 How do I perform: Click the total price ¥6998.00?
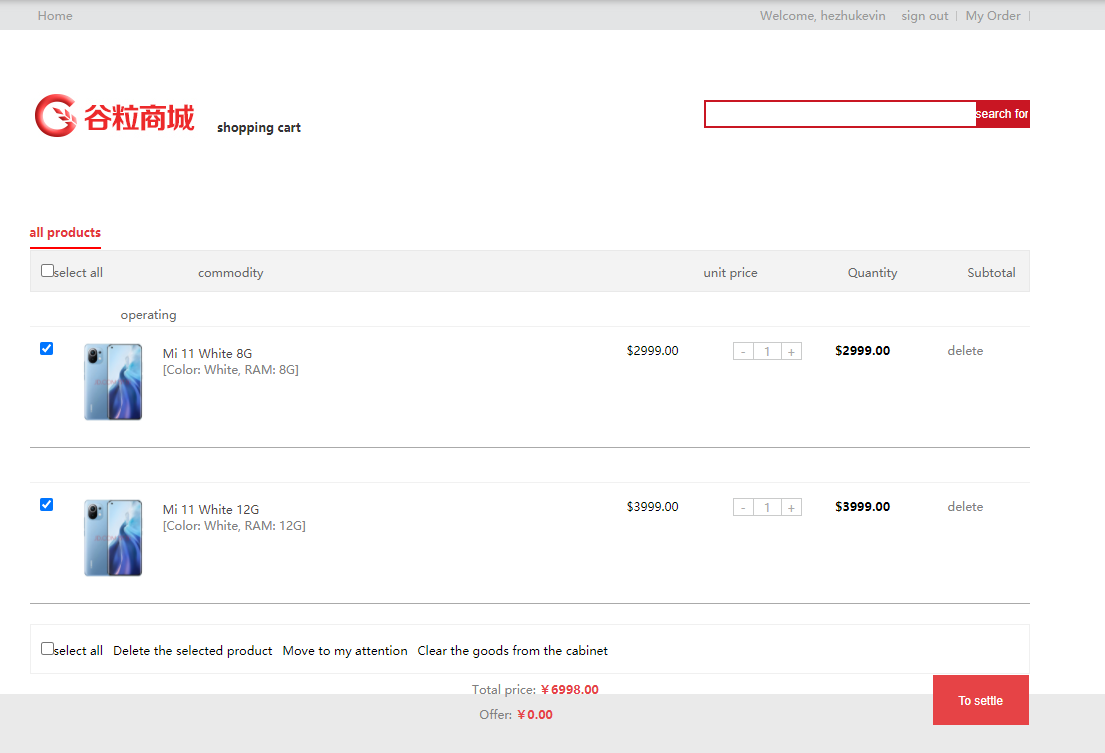coord(569,690)
